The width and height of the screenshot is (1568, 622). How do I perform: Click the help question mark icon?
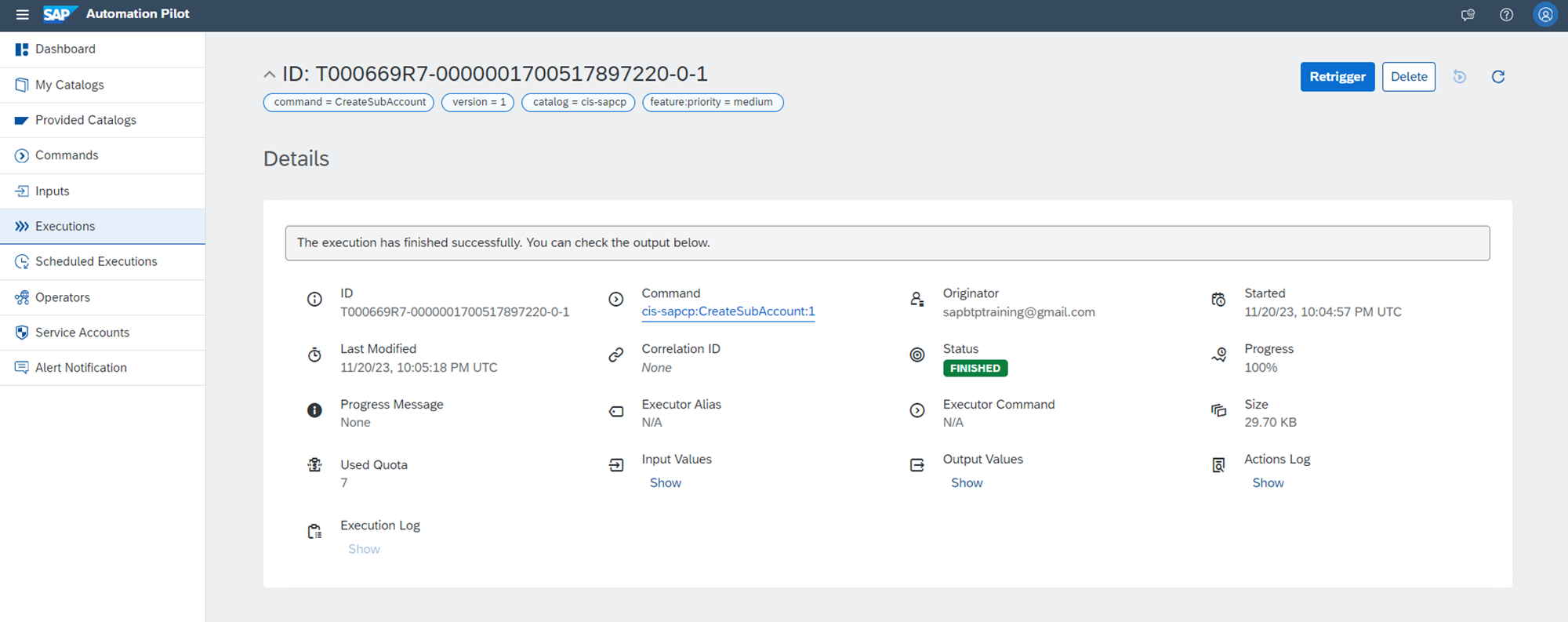pyautogui.click(x=1506, y=14)
